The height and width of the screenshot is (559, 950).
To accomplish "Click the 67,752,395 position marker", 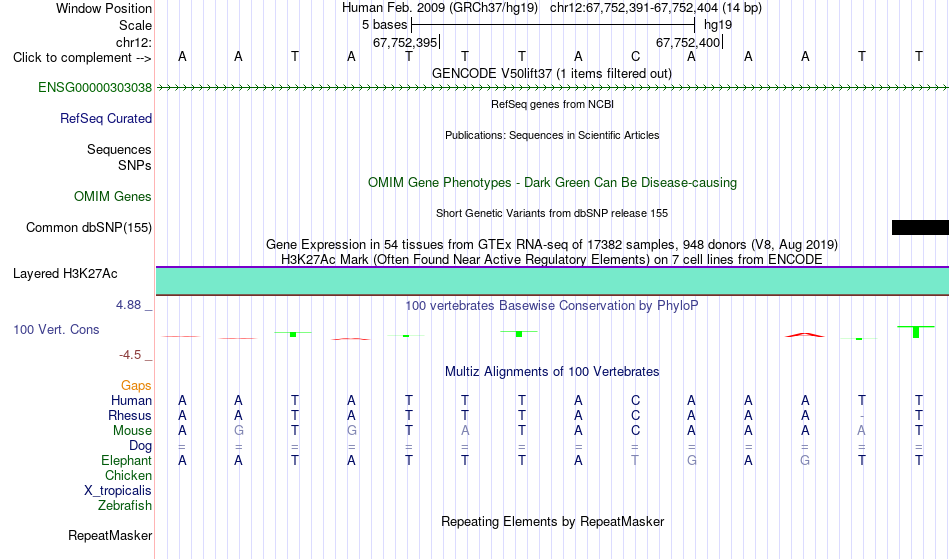I will point(405,42).
